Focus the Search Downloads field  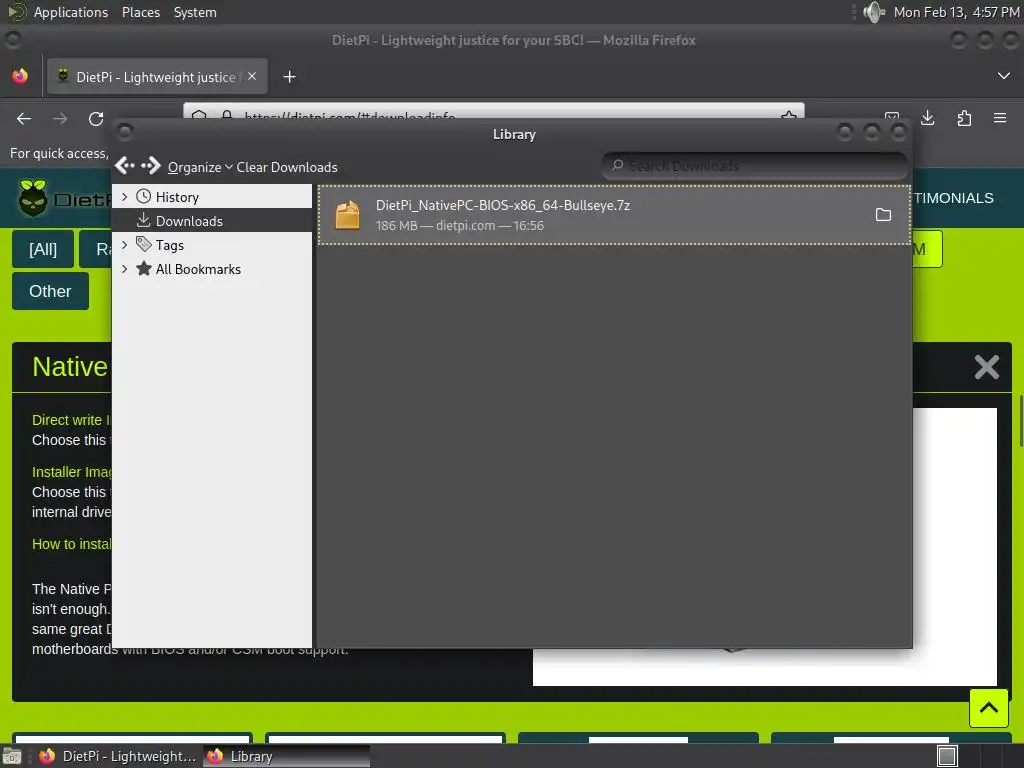click(x=754, y=166)
